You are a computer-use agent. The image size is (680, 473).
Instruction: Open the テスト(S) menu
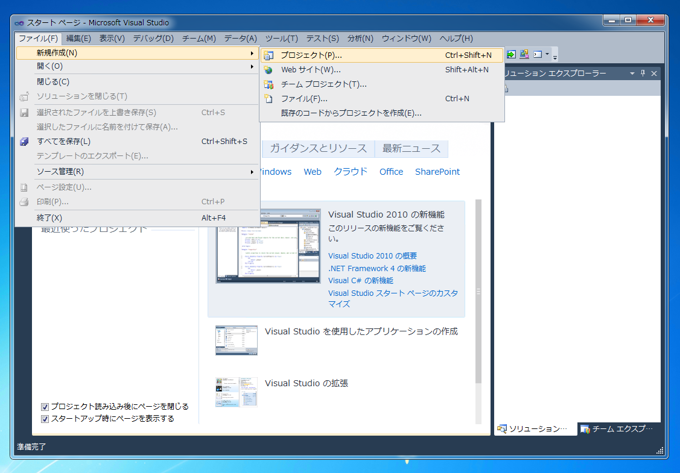click(x=323, y=39)
